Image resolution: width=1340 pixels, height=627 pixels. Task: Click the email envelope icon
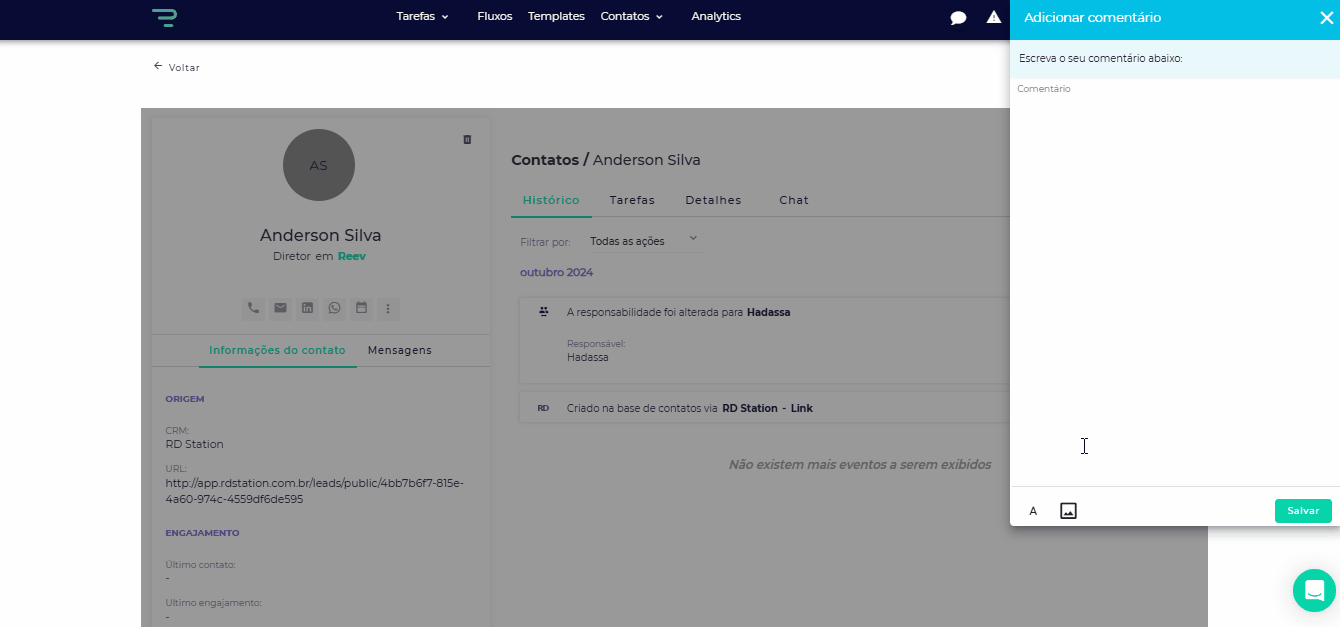[281, 308]
